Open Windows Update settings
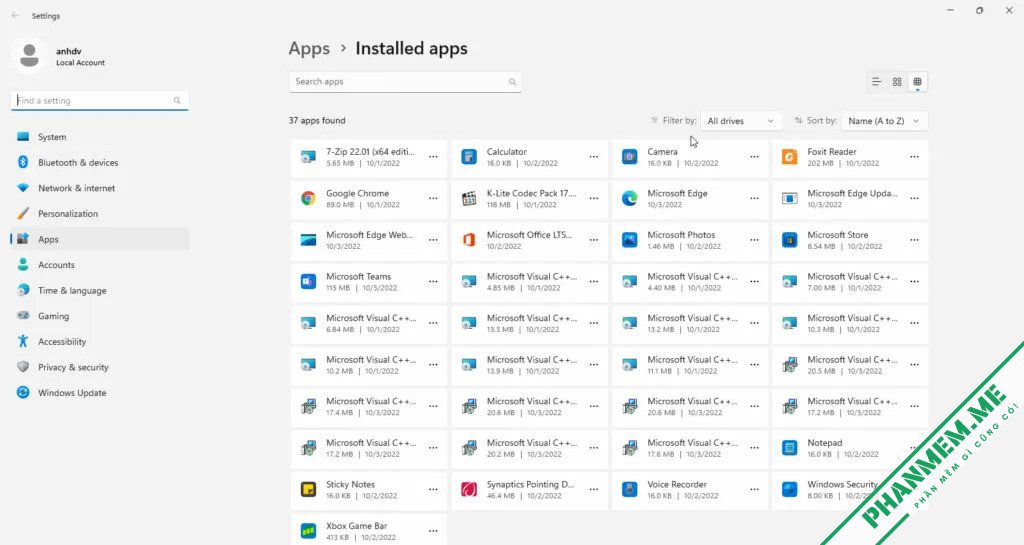The image size is (1024, 545). pyautogui.click(x=100, y=393)
